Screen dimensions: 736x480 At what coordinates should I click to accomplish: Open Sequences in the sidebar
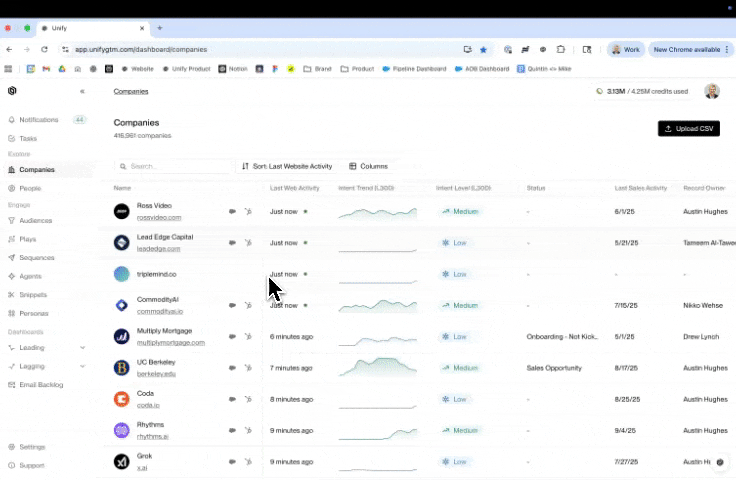click(x=37, y=258)
